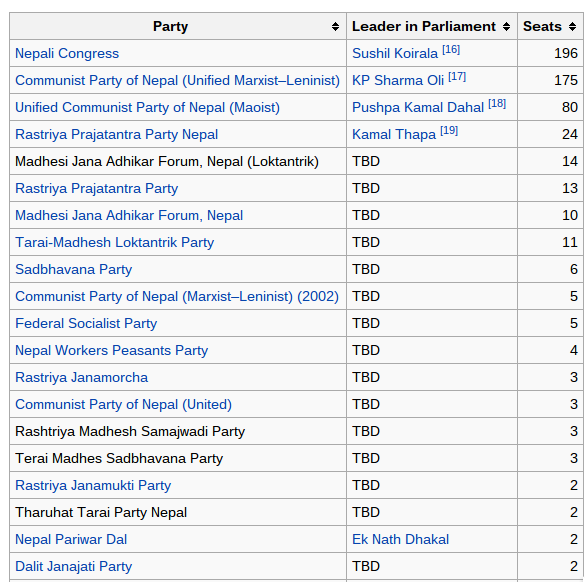Click TBD in Sadbhavana Party row
The width and height of the screenshot is (585, 582).
tap(366, 269)
